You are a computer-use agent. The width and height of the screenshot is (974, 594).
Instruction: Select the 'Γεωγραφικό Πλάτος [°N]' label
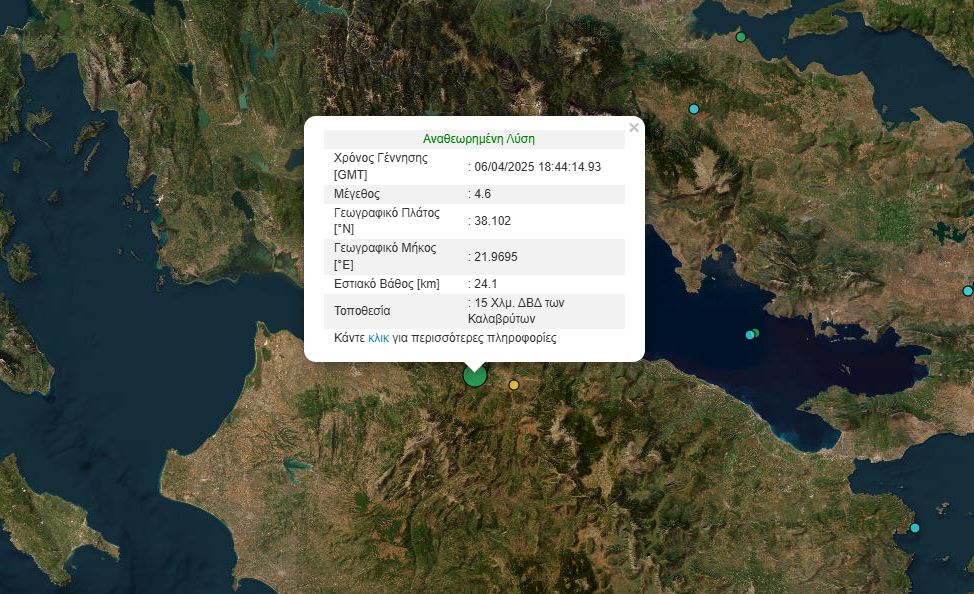coord(386,221)
